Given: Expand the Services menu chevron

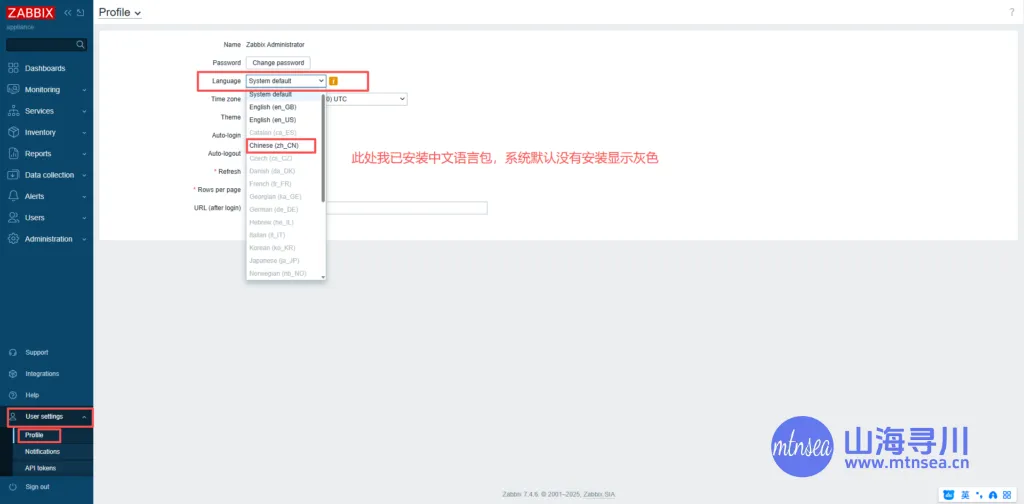Looking at the screenshot, I should click(x=84, y=112).
